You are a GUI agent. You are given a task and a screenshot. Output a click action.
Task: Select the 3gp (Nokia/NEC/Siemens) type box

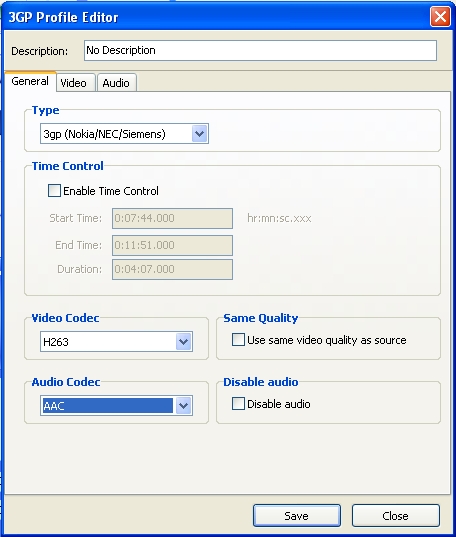124,134
